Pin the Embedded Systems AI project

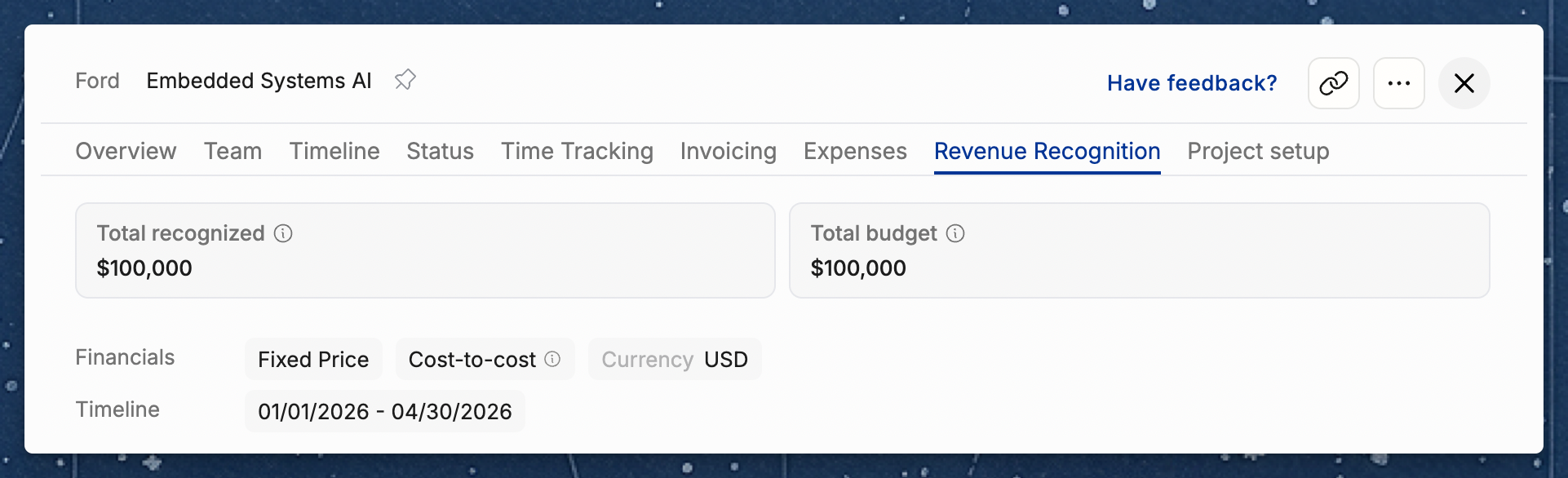tap(405, 80)
